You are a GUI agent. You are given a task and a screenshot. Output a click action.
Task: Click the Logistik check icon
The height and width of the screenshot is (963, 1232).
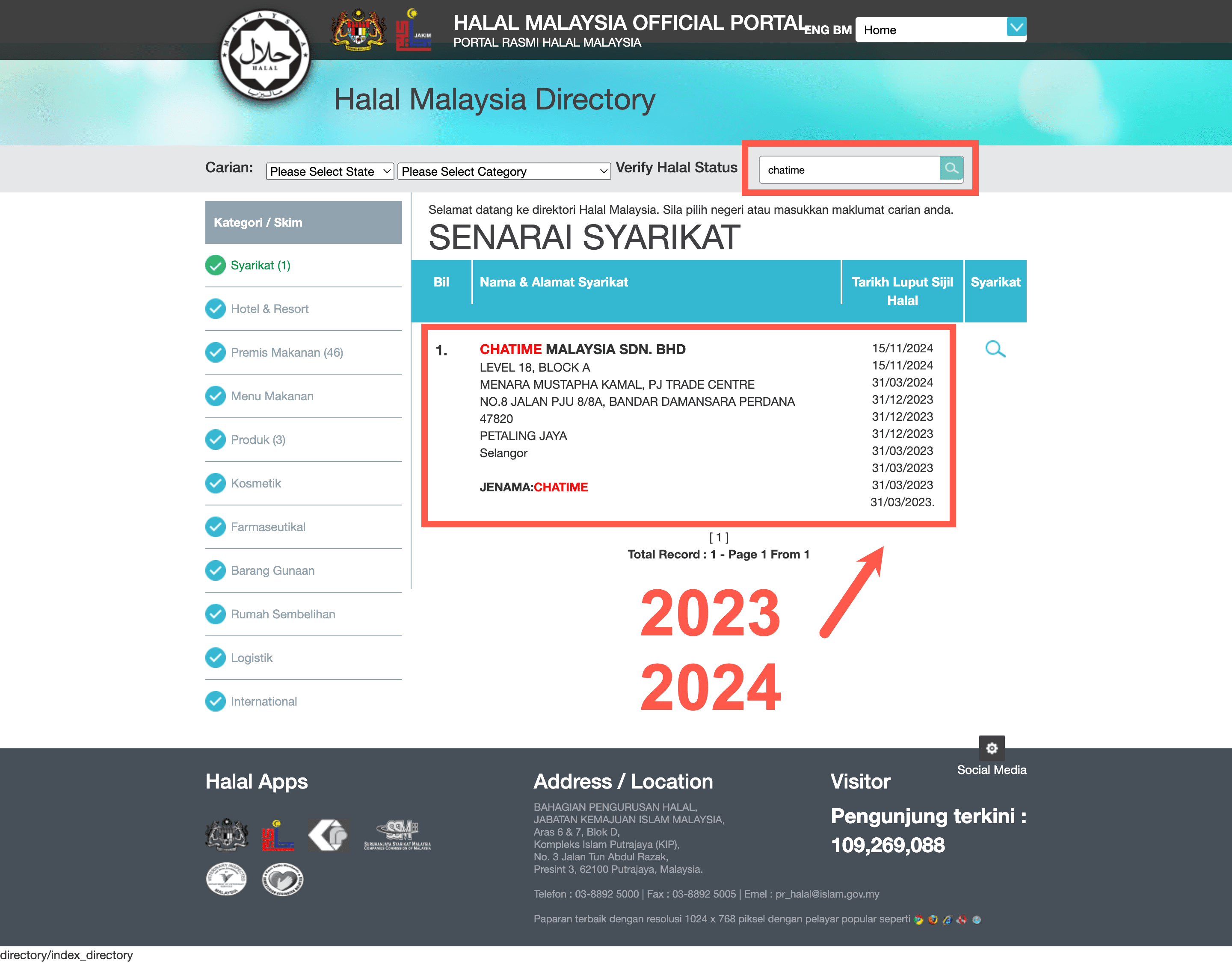(216, 658)
